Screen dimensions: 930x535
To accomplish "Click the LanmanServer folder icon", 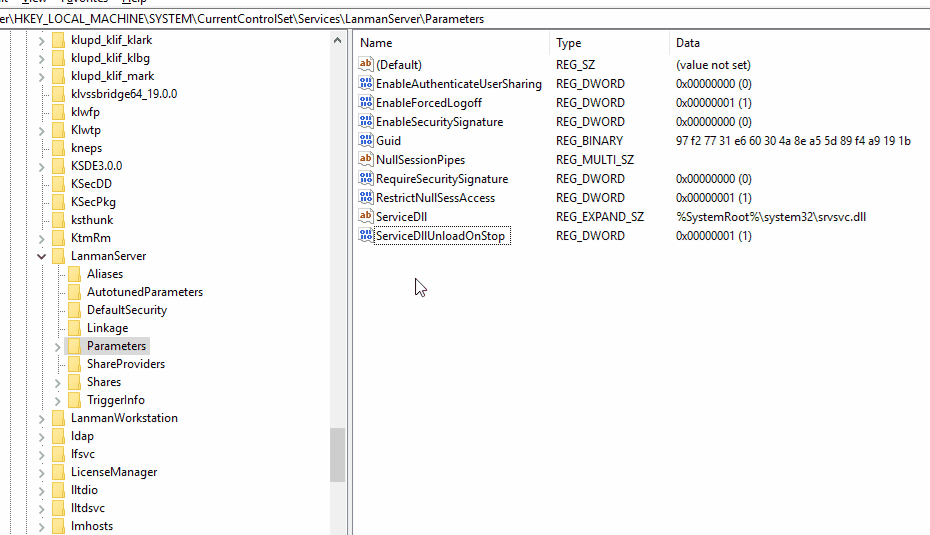I will [x=58, y=256].
